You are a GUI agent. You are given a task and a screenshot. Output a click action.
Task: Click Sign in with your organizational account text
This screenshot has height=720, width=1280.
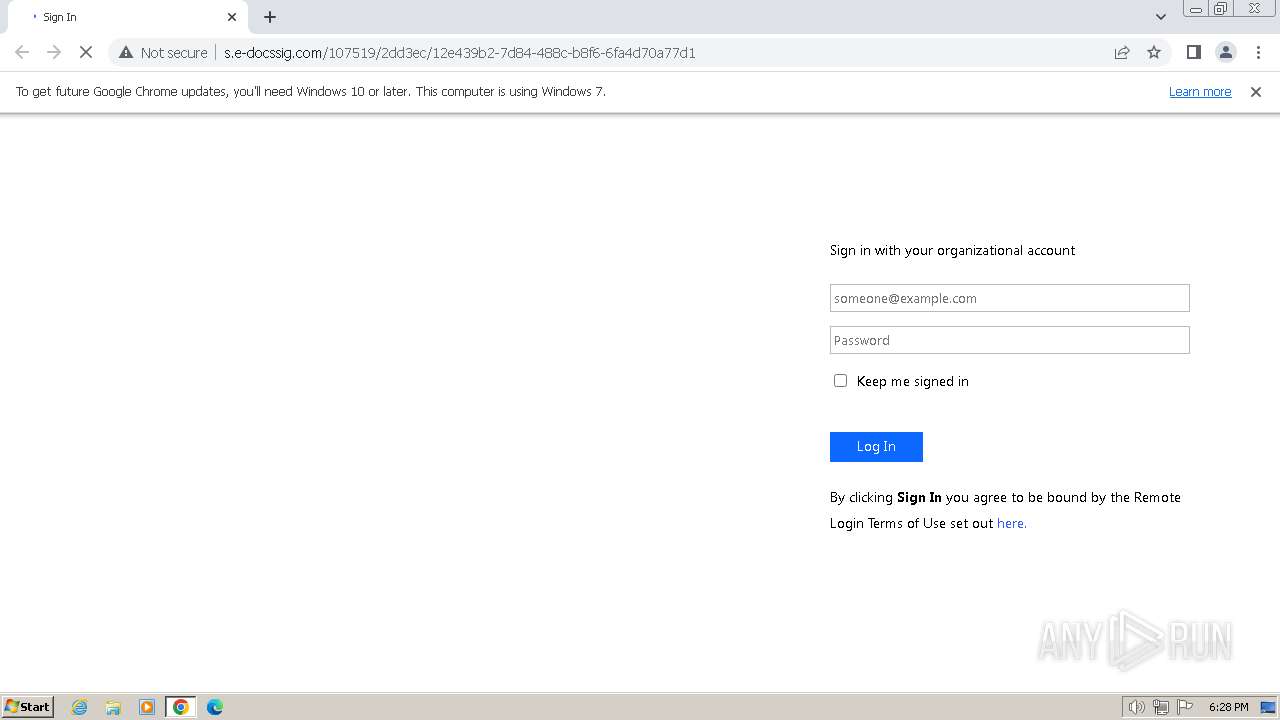coord(952,250)
